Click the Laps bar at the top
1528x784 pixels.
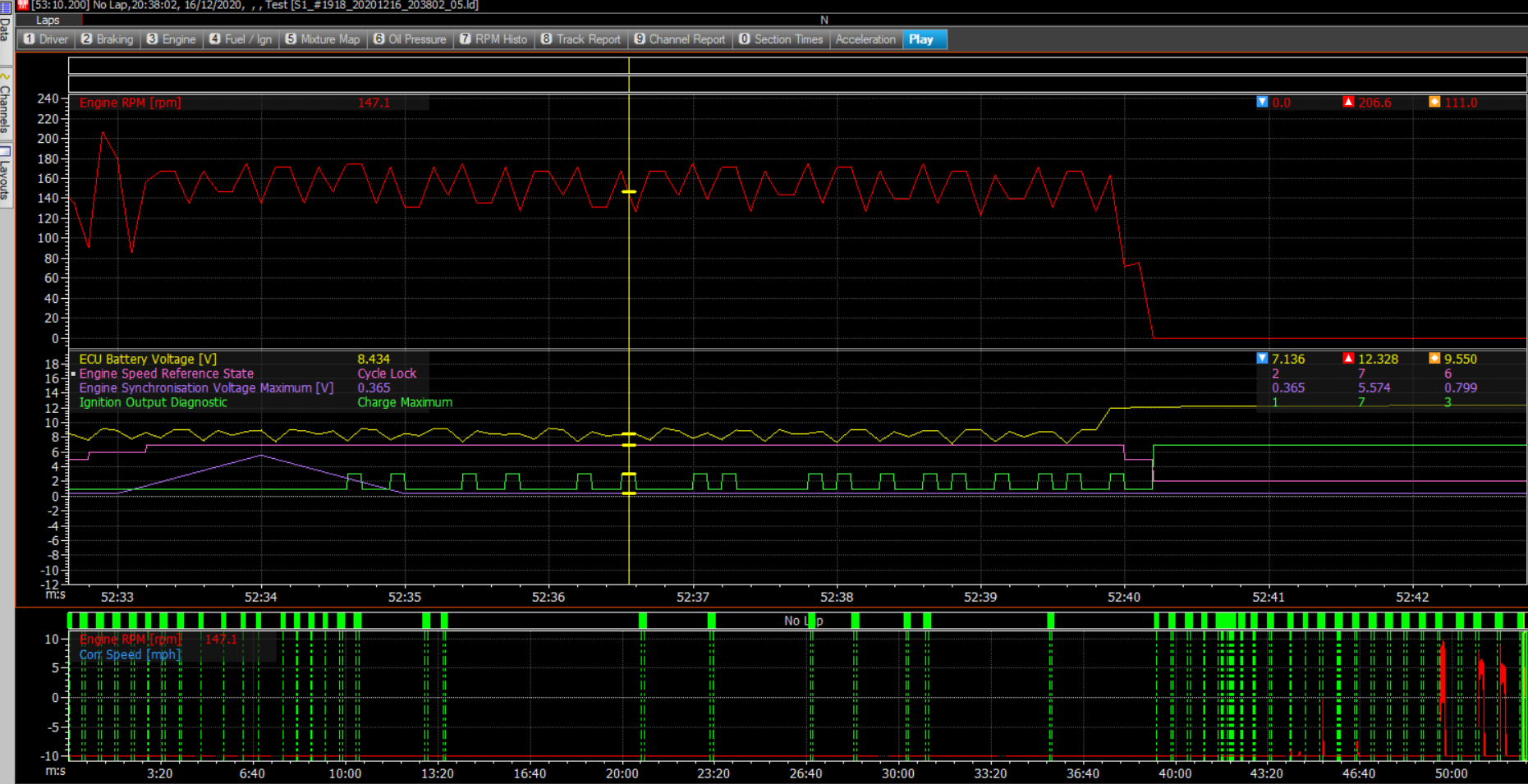[x=48, y=20]
